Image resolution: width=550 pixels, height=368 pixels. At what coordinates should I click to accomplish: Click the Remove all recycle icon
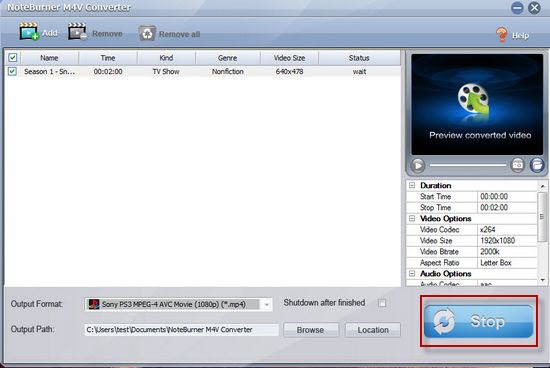coord(147,34)
